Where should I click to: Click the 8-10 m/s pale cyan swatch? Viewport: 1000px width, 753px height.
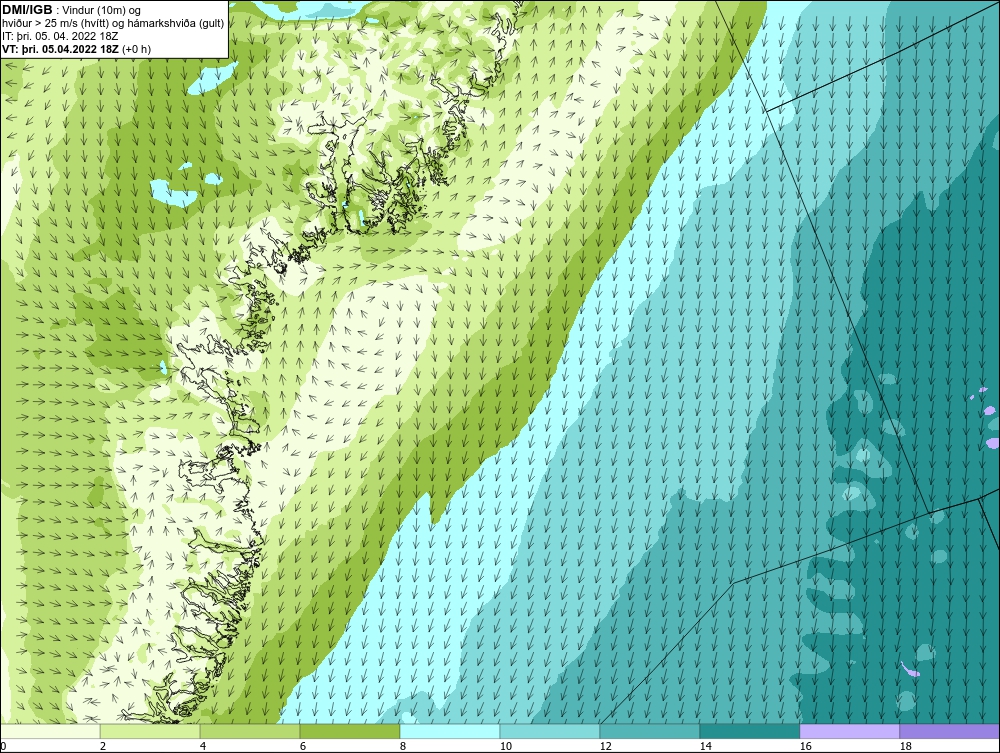[450, 731]
